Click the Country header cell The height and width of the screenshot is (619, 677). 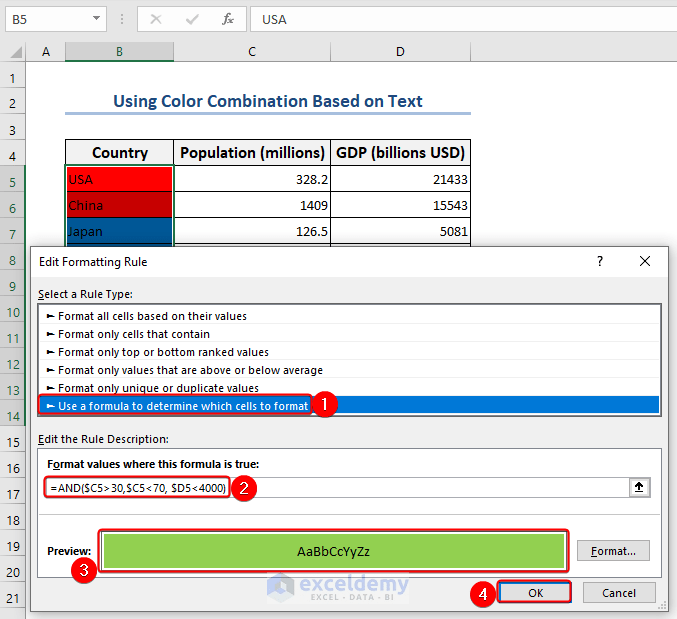(x=120, y=153)
